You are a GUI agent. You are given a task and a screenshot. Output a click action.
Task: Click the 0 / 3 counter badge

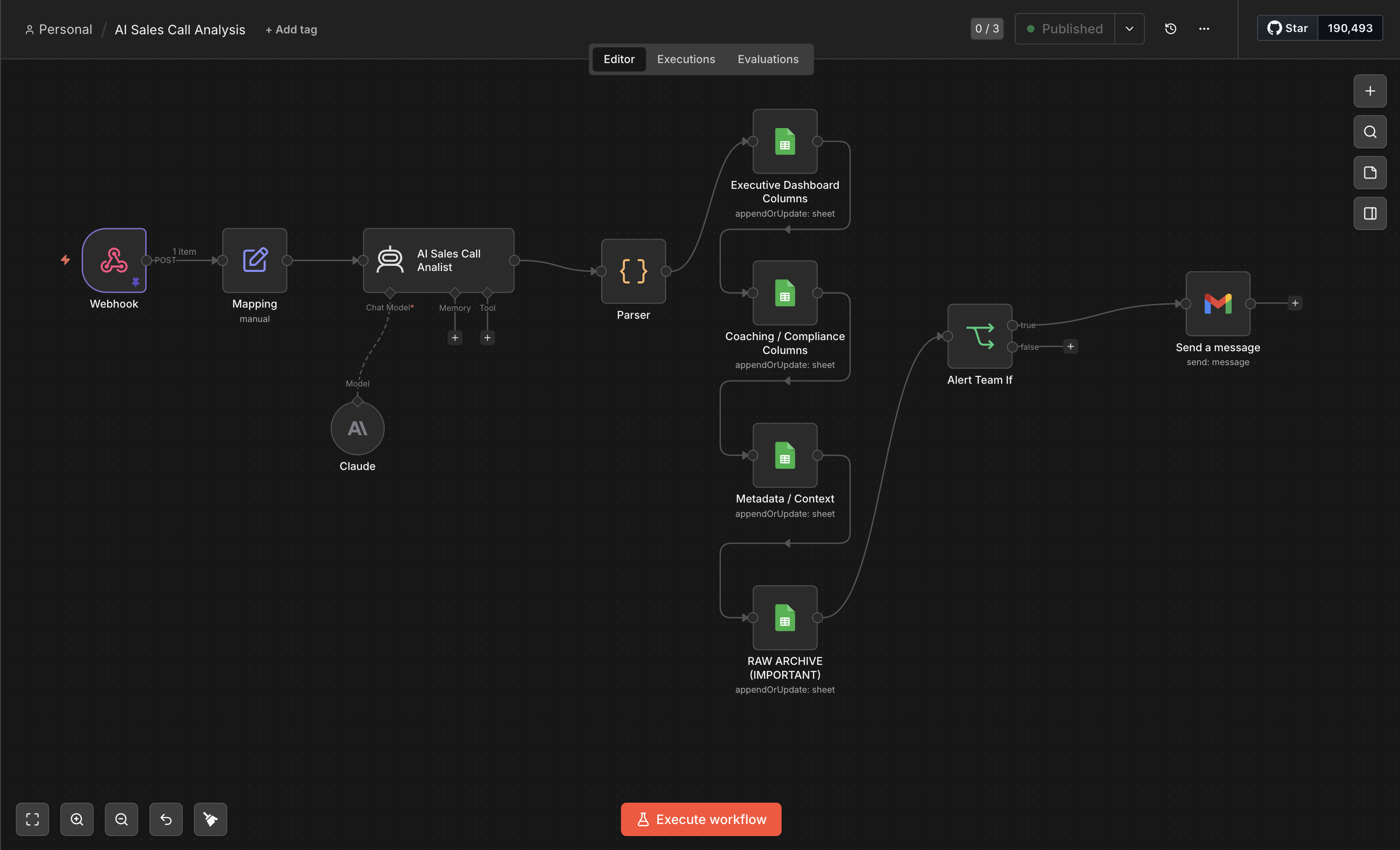[987, 28]
